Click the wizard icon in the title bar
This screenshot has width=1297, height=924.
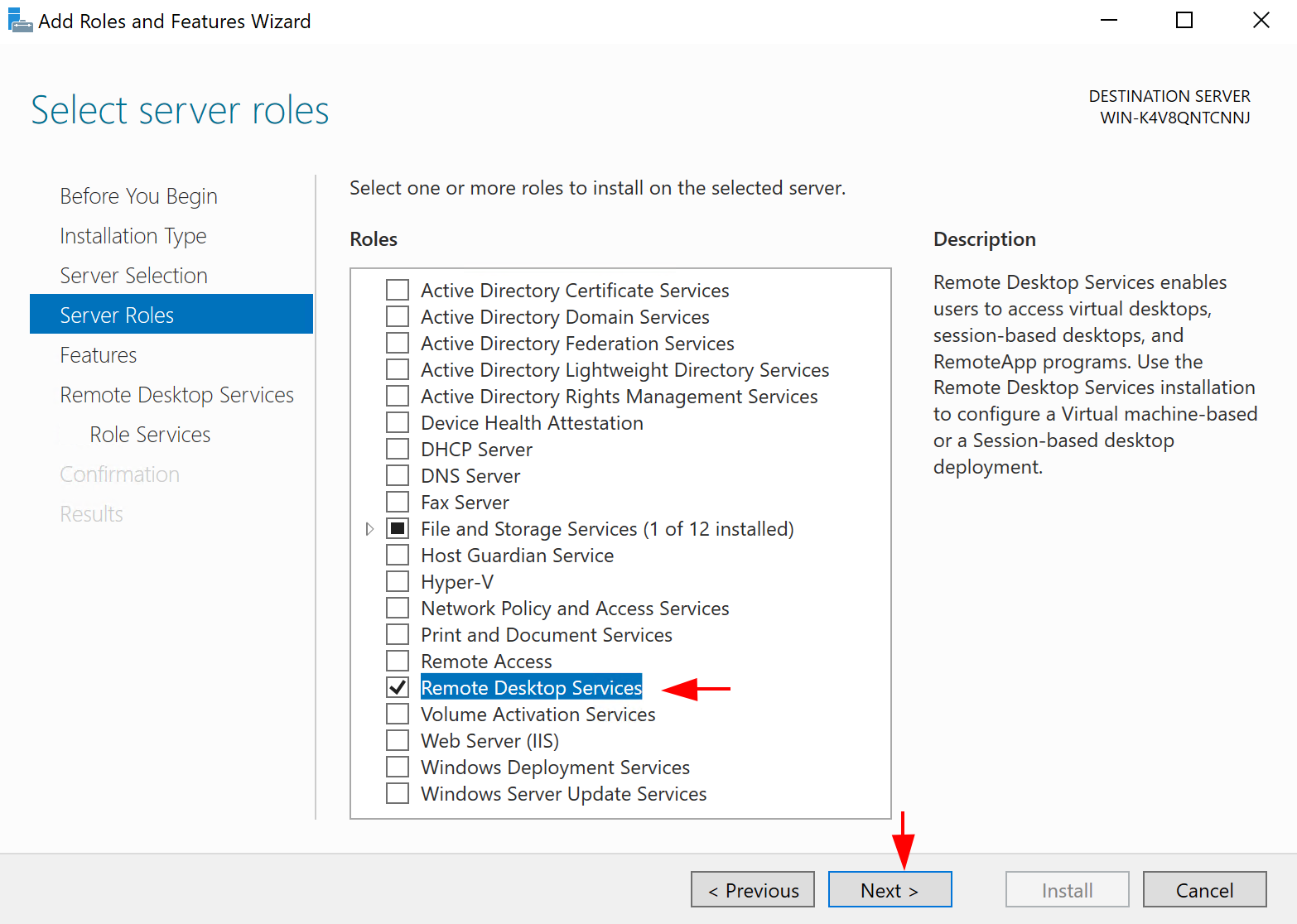coord(20,20)
